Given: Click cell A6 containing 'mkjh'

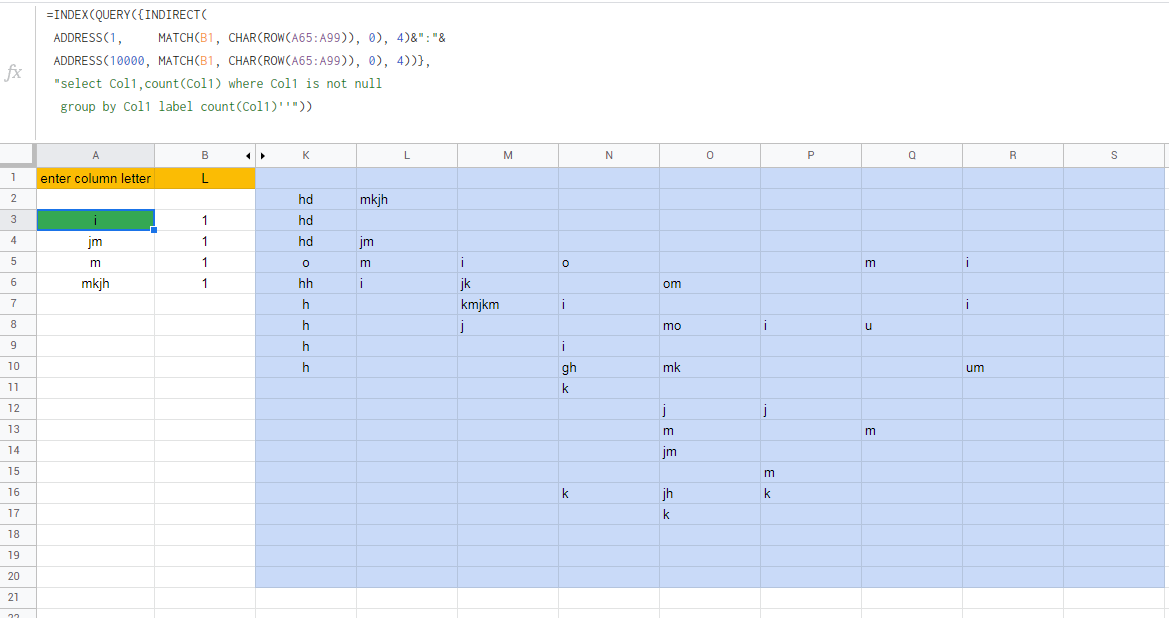Looking at the screenshot, I should coord(95,283).
